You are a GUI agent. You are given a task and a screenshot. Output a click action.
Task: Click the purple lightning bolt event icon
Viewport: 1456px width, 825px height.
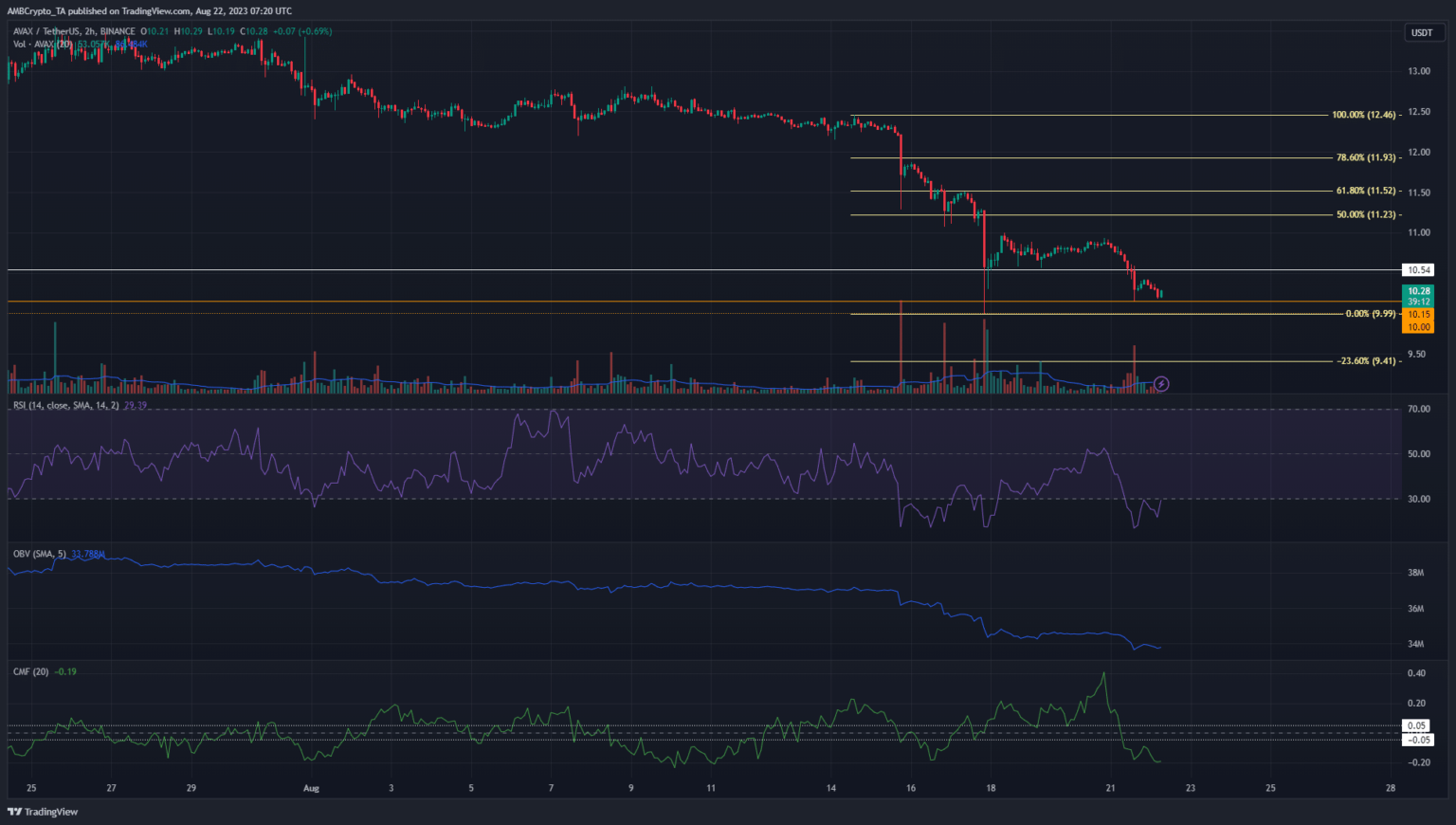[1162, 384]
